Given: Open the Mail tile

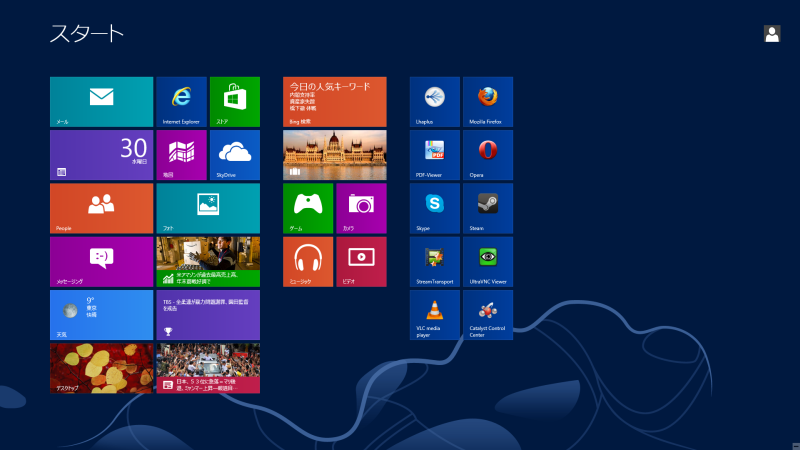Looking at the screenshot, I should (102, 102).
